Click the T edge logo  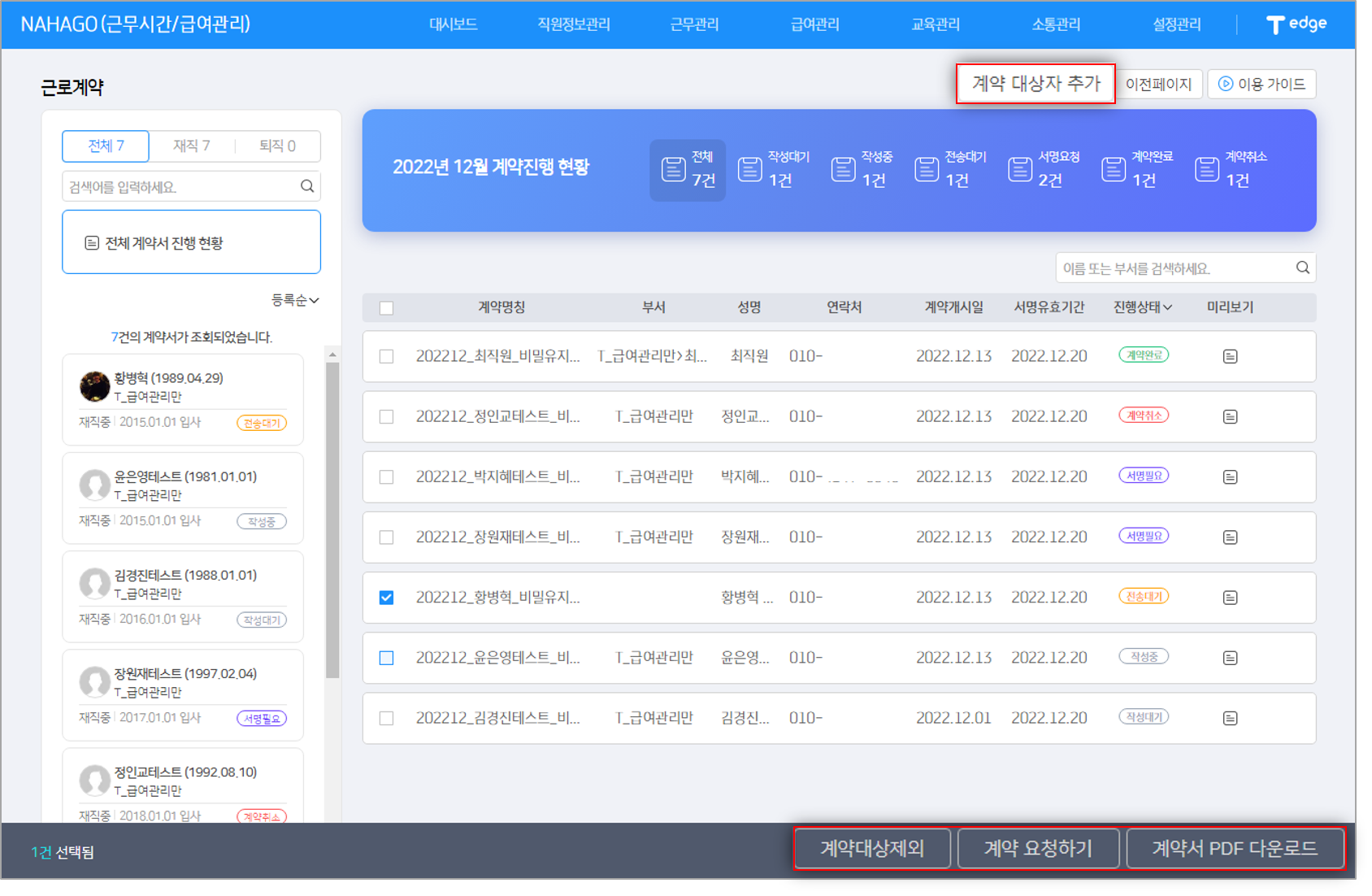click(1296, 24)
